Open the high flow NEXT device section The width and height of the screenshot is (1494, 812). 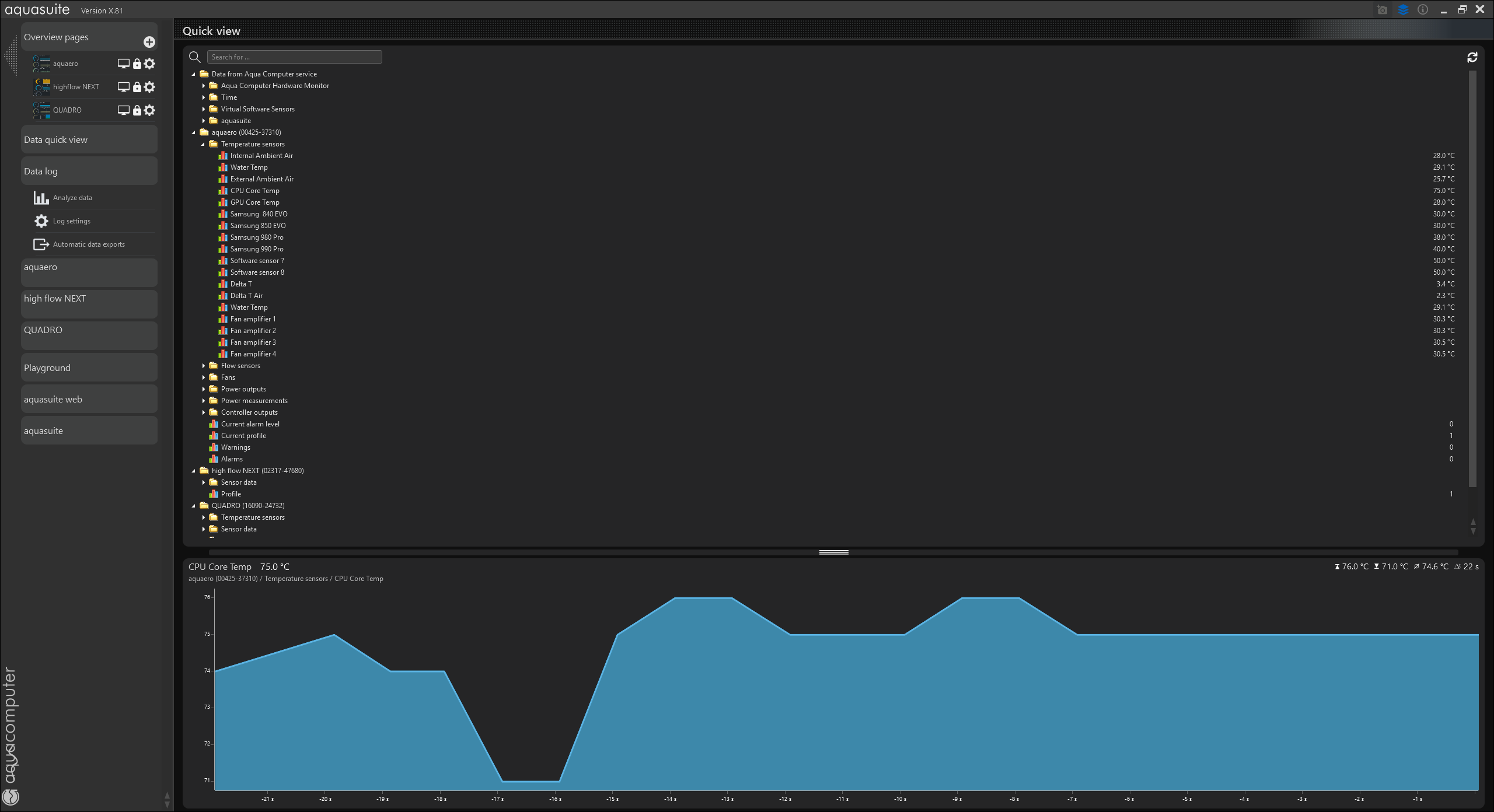tap(89, 304)
